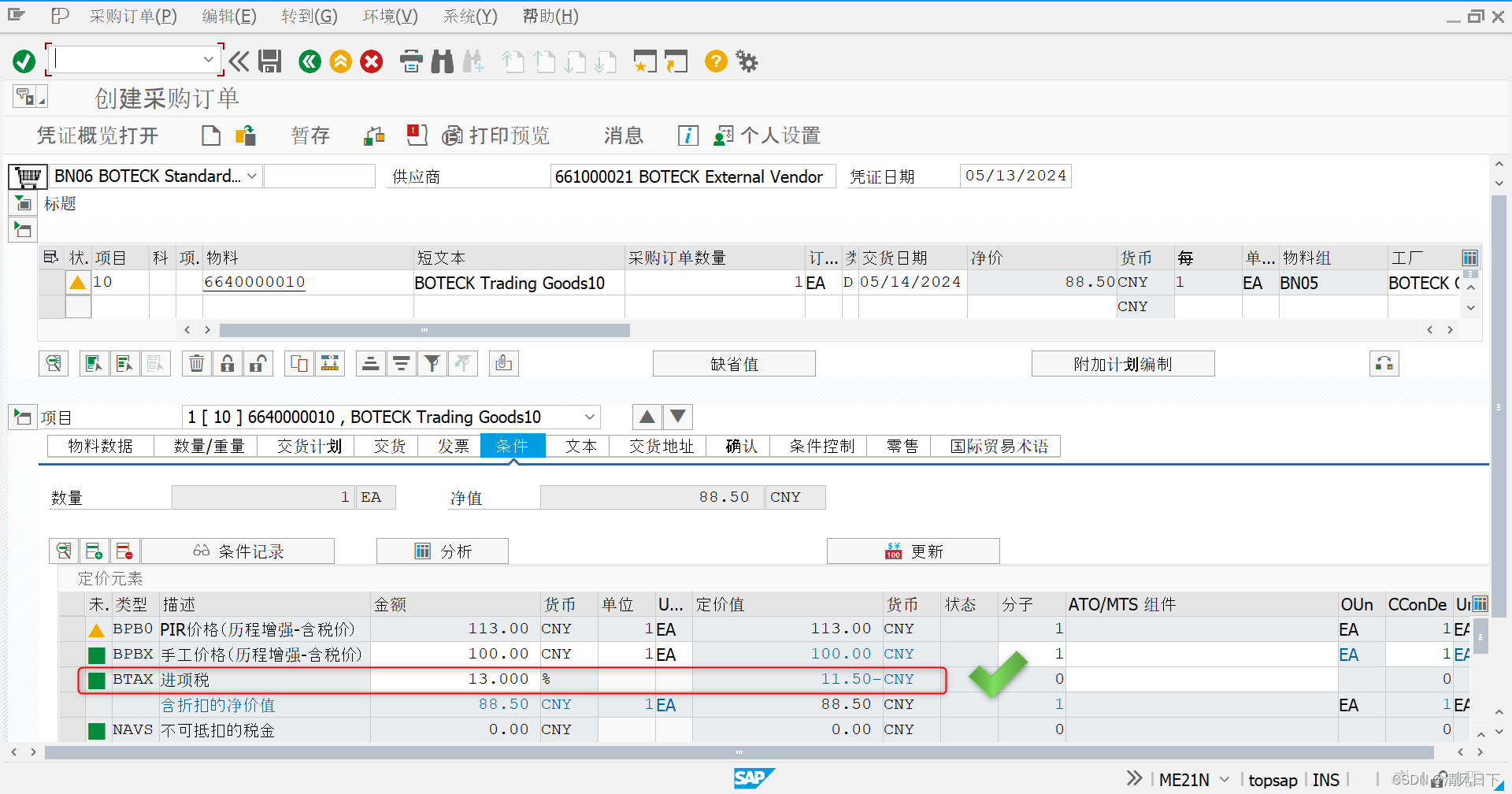This screenshot has height=794, width=1512.
Task: Select the BPB0 condition row selector
Action: pyautogui.click(x=72, y=629)
